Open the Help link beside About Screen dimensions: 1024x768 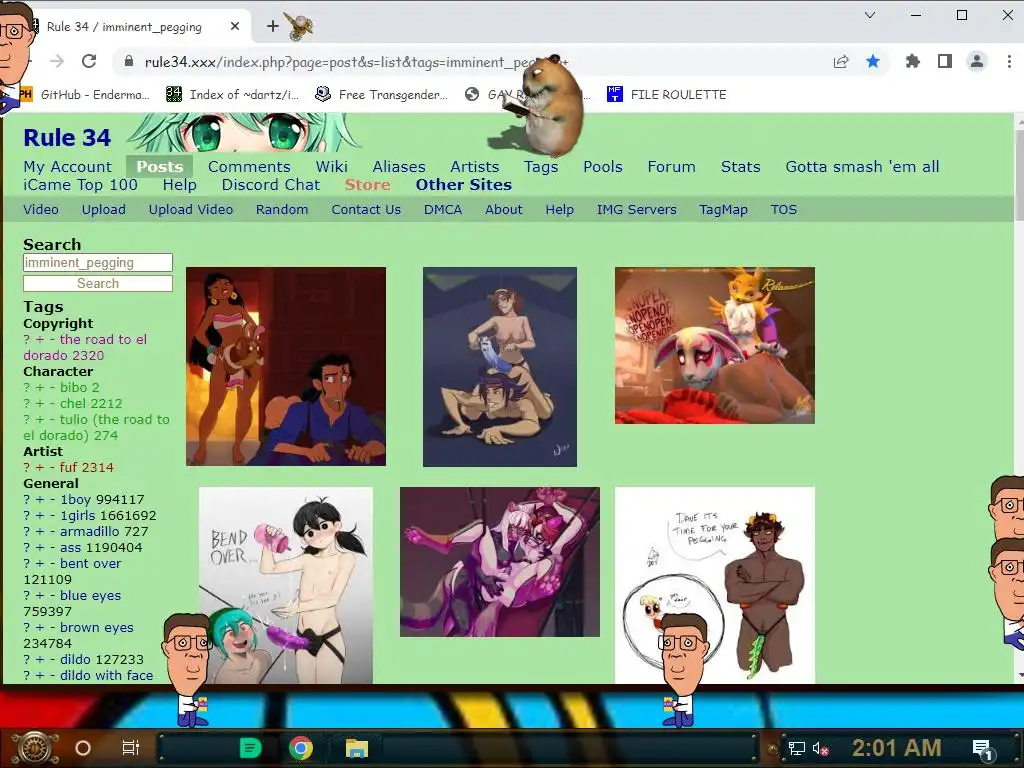click(x=560, y=210)
